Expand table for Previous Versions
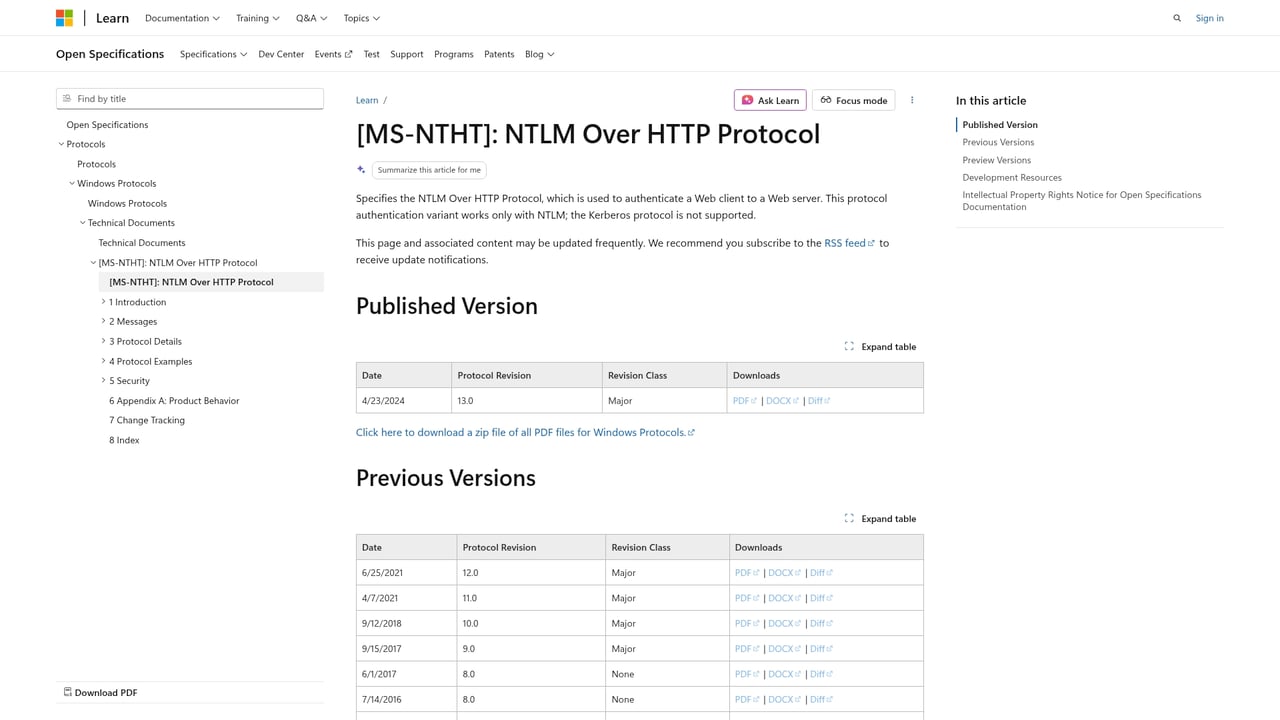 click(x=880, y=518)
